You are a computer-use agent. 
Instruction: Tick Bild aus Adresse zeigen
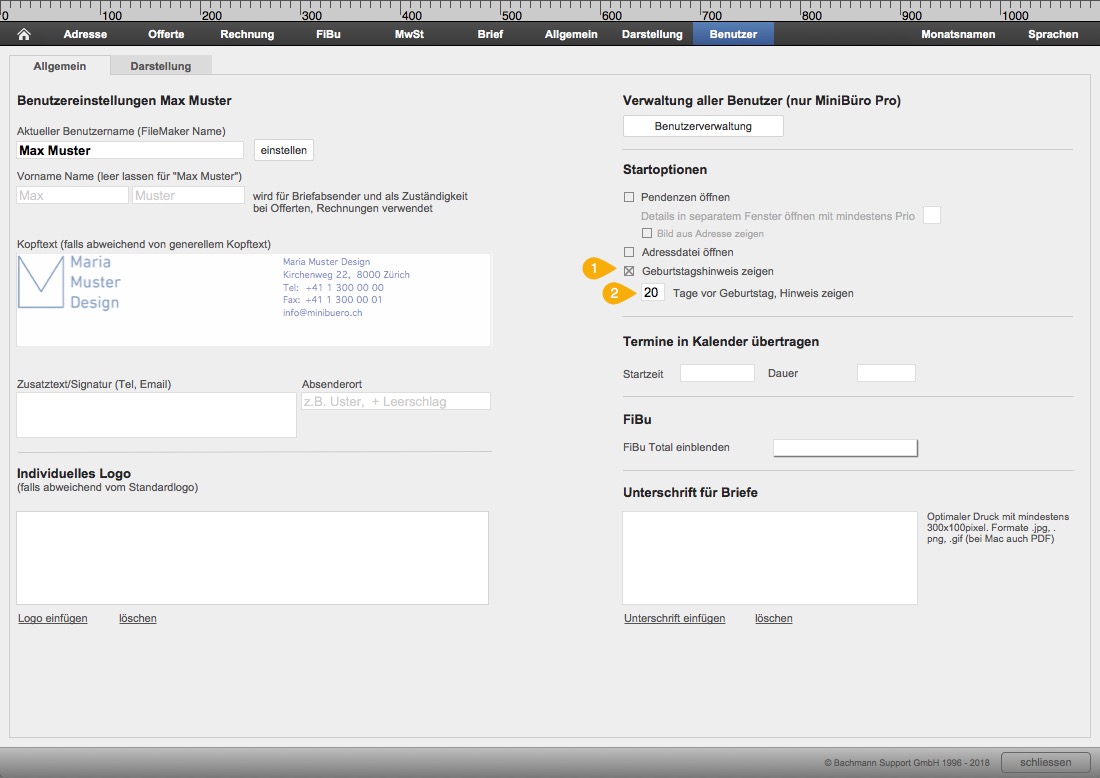point(647,233)
